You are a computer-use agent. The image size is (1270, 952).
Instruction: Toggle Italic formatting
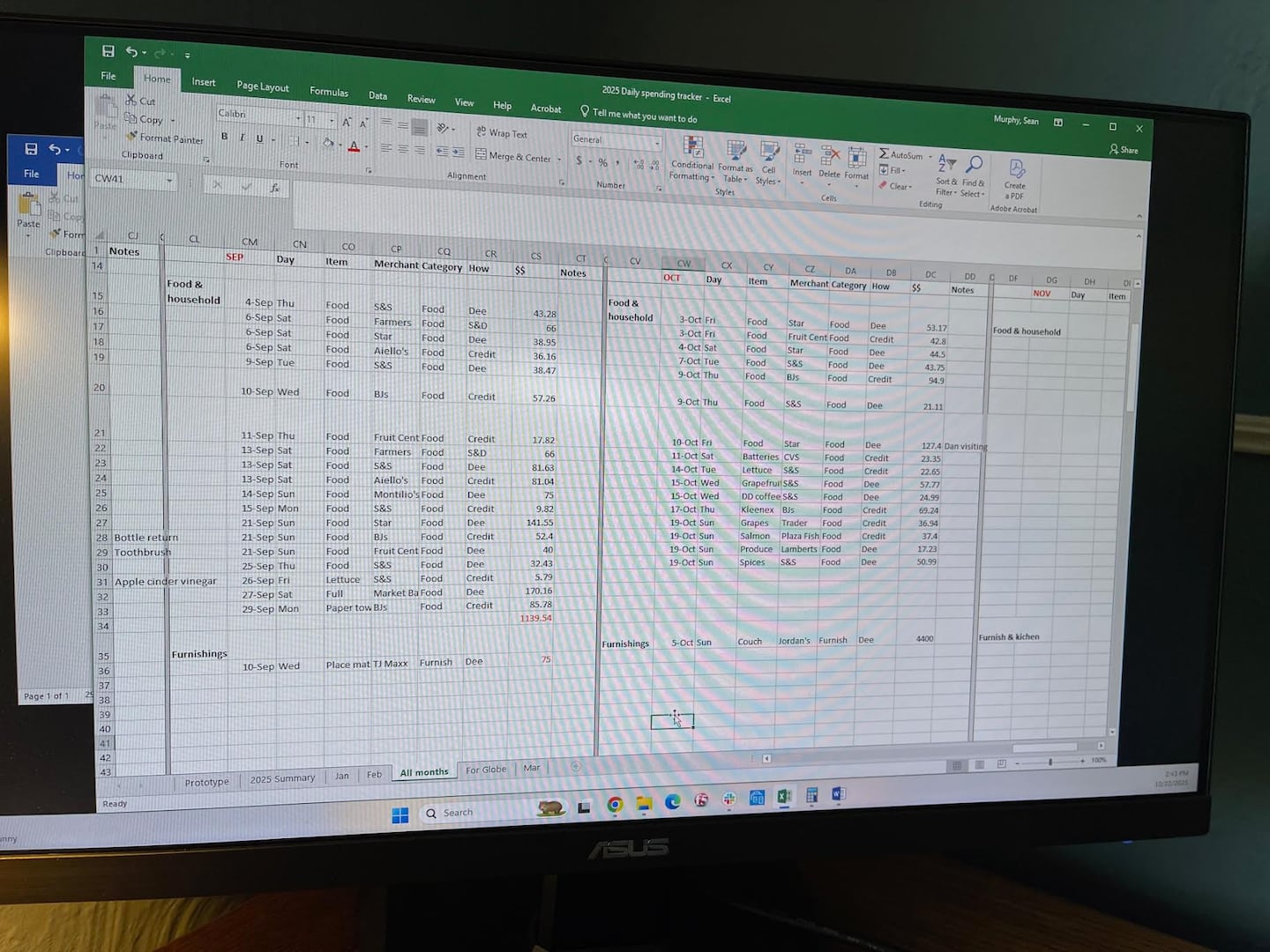coord(242,138)
